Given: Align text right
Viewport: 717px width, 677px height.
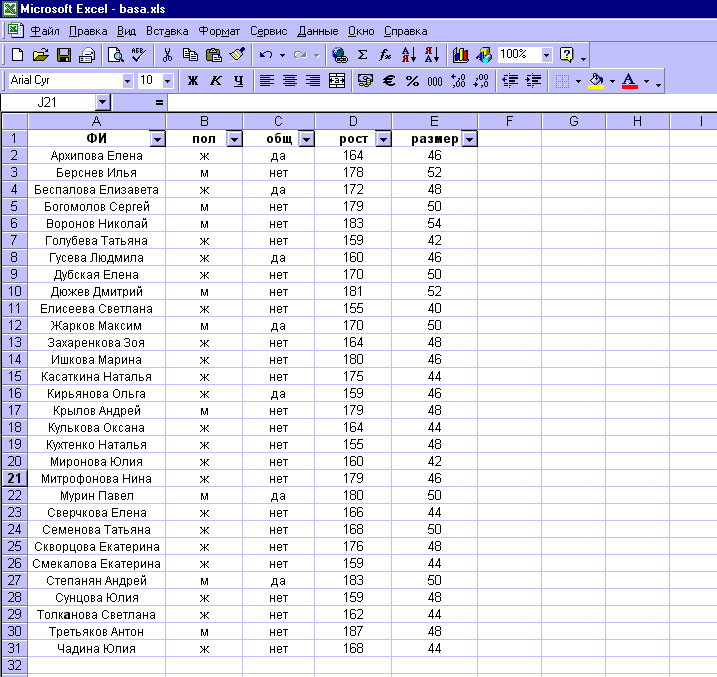Looking at the screenshot, I should pos(313,81).
